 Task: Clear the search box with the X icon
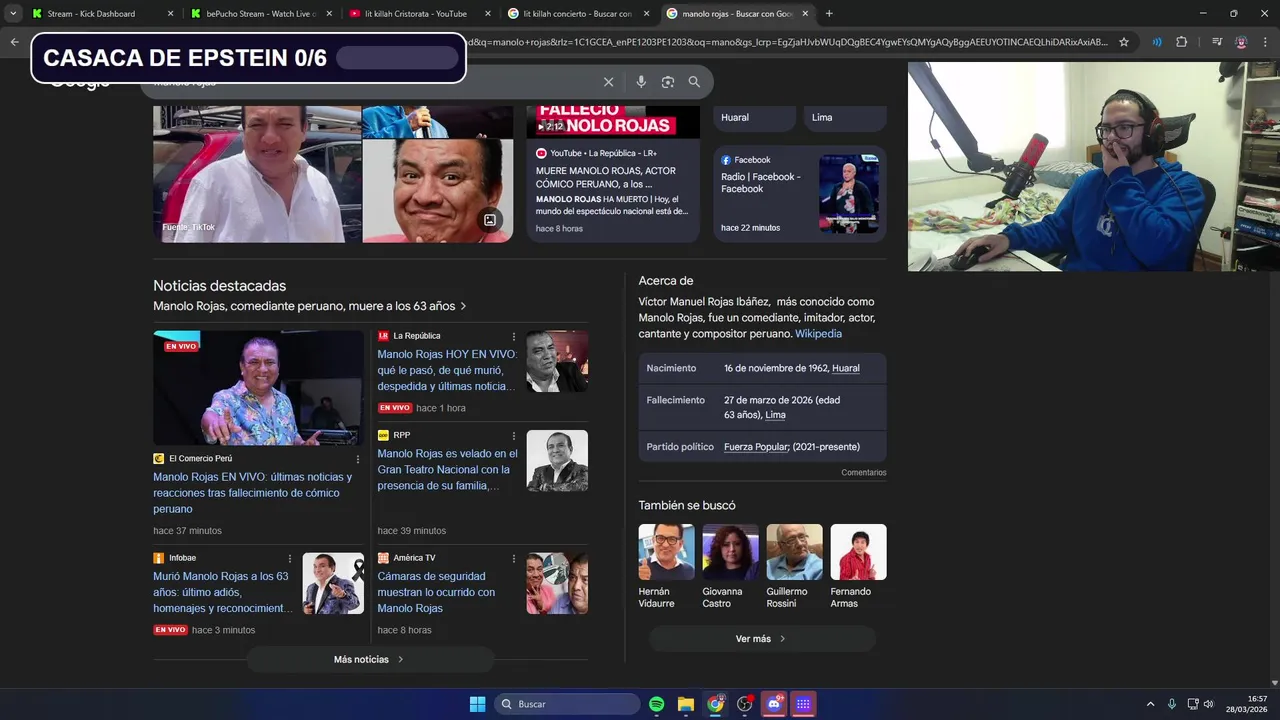point(608,82)
